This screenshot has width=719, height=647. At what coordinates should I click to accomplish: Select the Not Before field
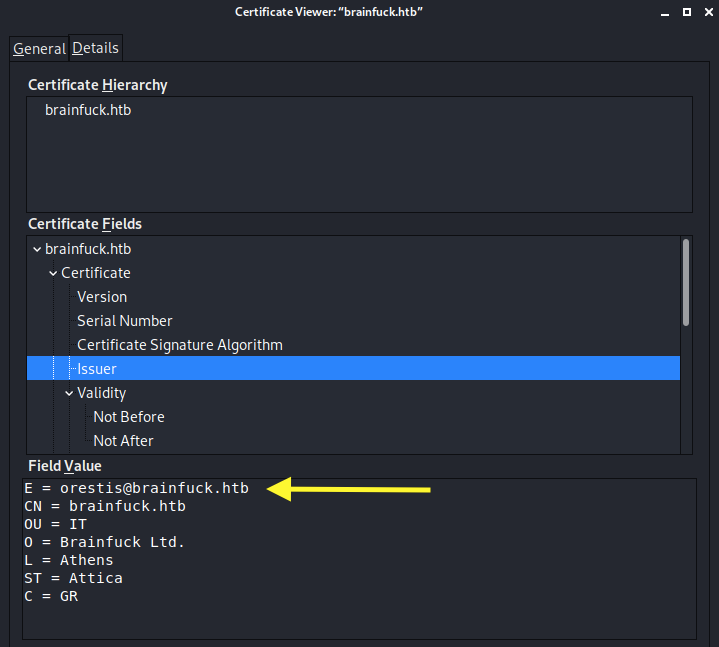[129, 417]
